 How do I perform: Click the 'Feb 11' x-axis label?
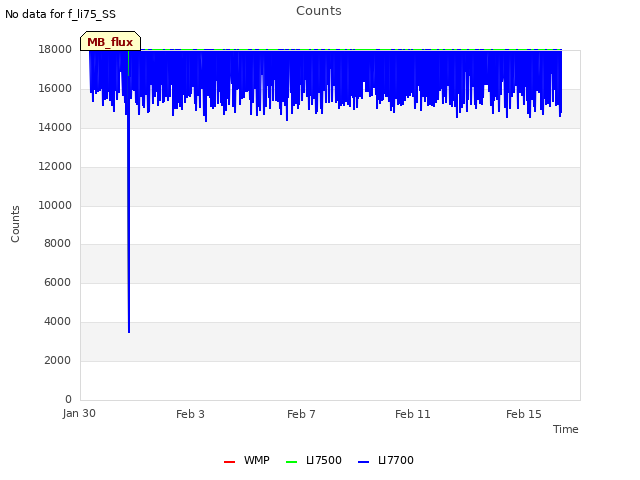pos(413,414)
